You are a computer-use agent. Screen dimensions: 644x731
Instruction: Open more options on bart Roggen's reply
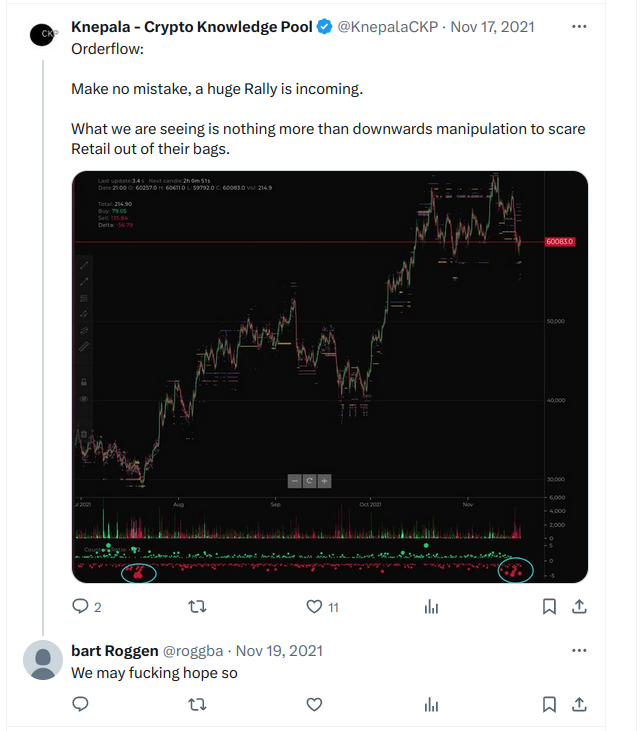(x=579, y=650)
